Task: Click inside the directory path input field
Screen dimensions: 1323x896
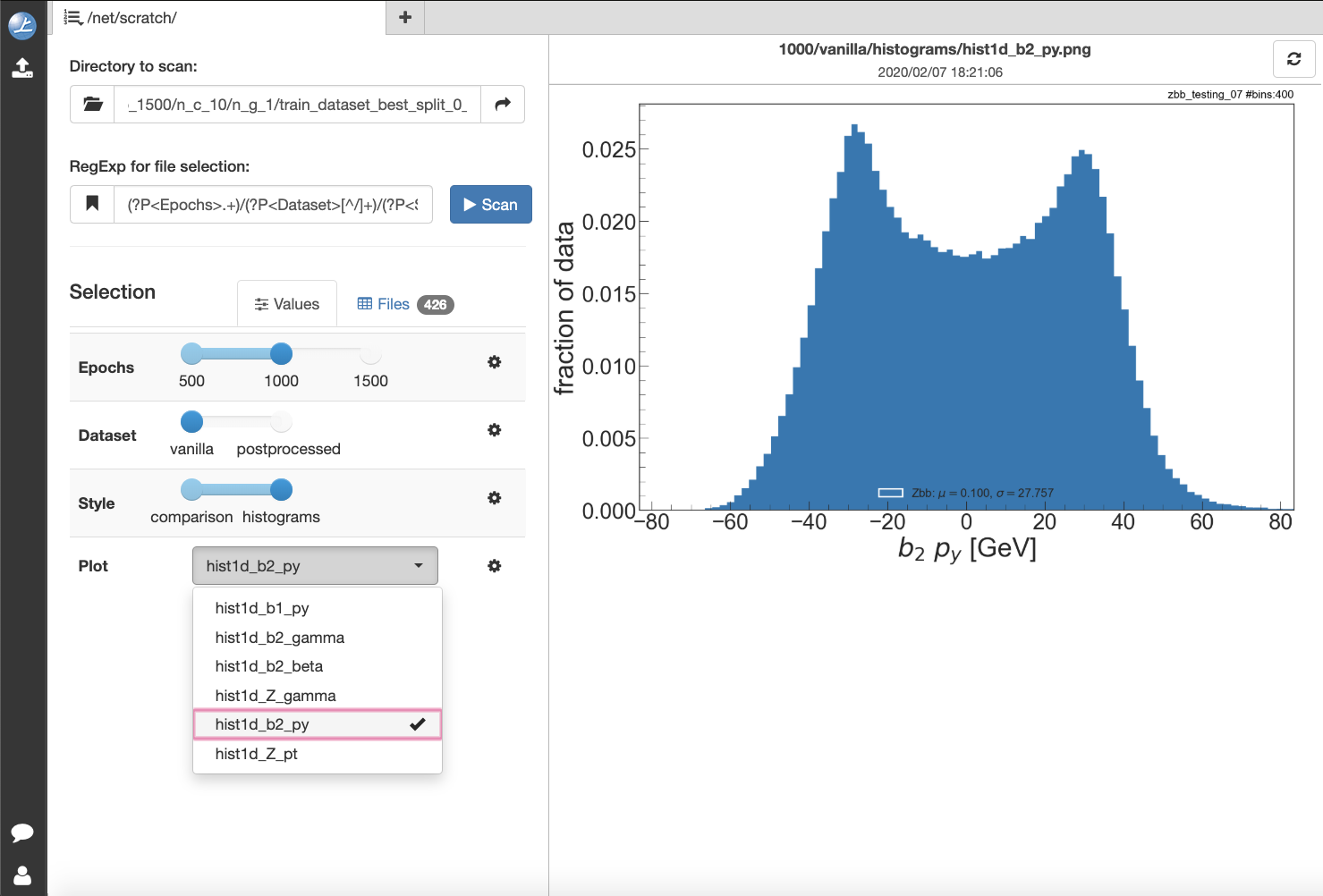Action: (295, 104)
